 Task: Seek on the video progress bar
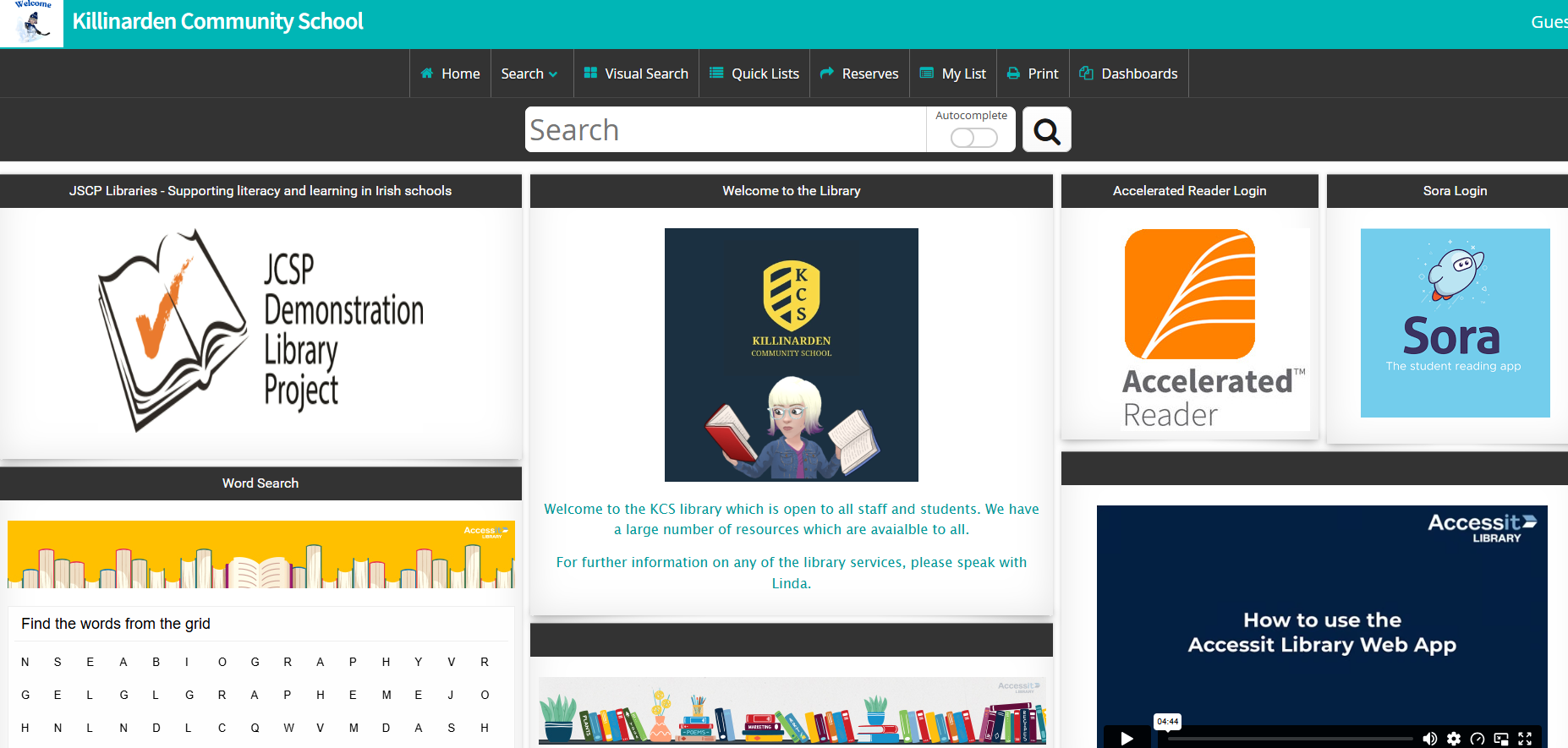1290,739
